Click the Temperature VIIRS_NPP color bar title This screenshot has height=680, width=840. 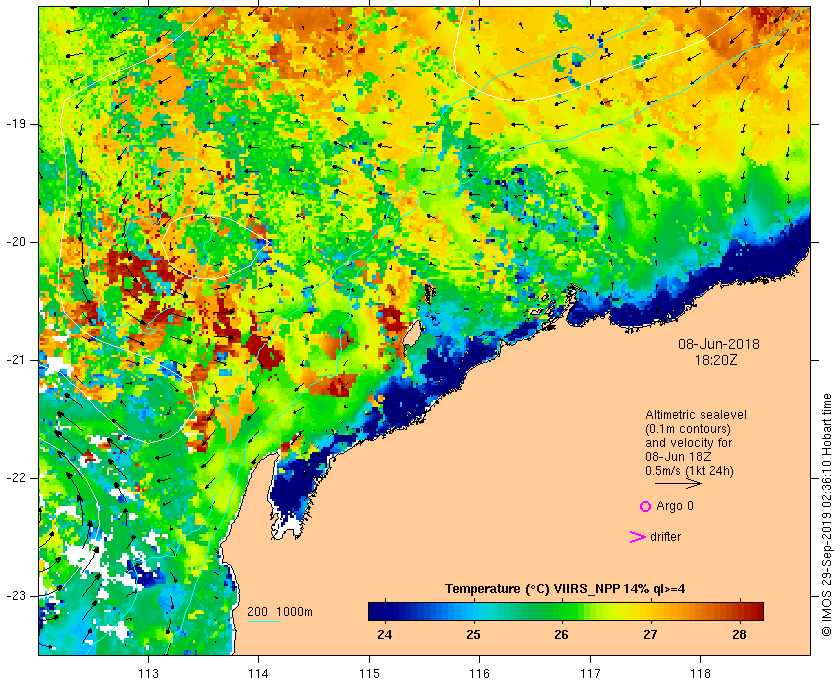(x=565, y=589)
